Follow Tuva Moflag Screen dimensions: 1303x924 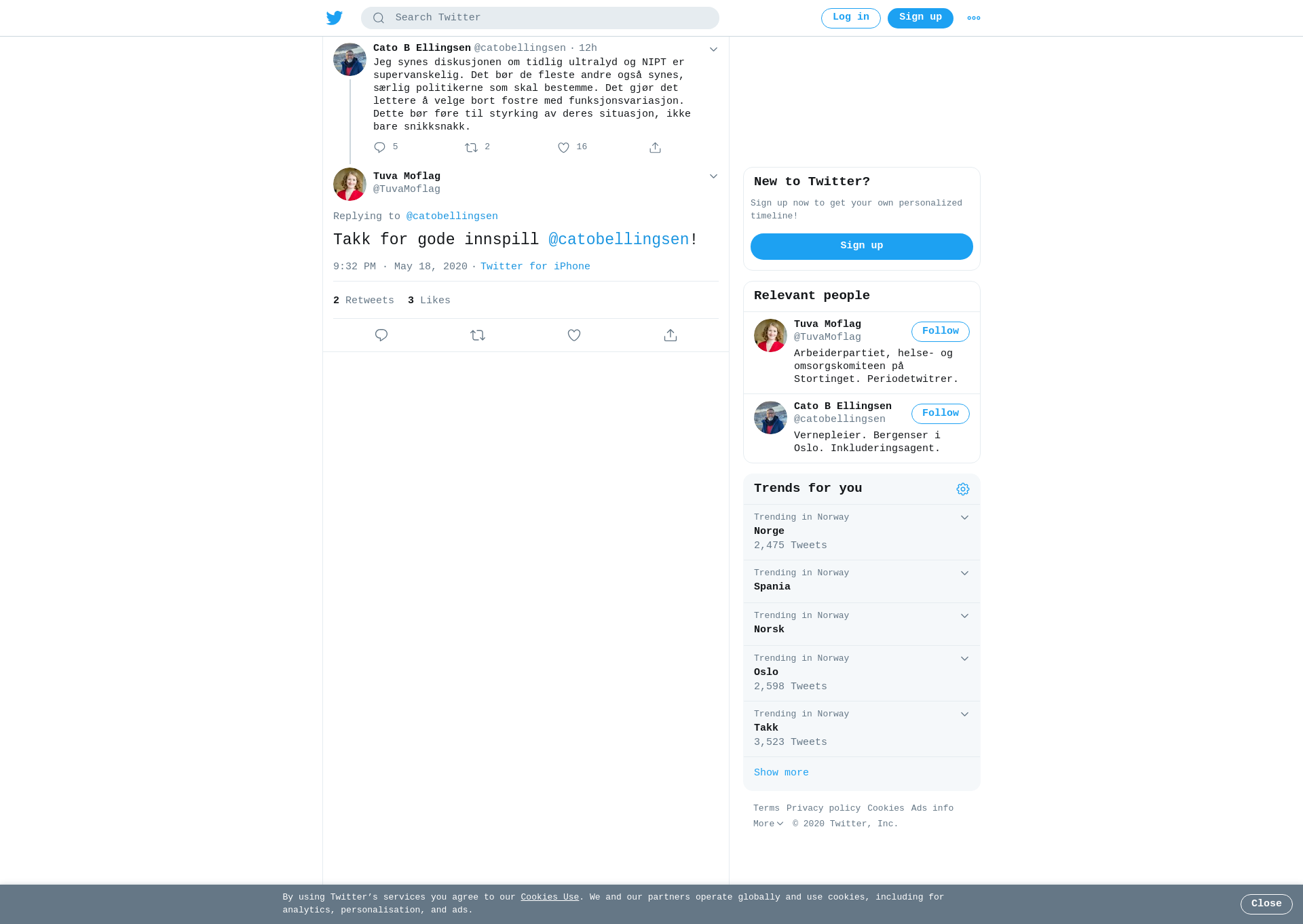pos(941,332)
